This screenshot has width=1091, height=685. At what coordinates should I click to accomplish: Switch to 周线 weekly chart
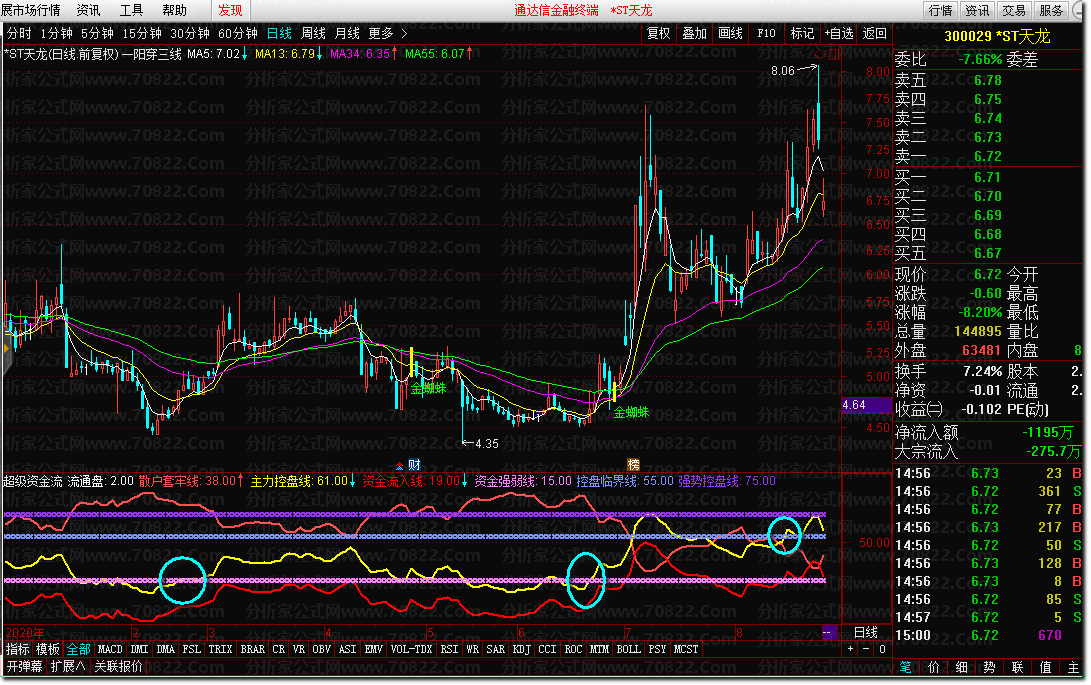[314, 33]
